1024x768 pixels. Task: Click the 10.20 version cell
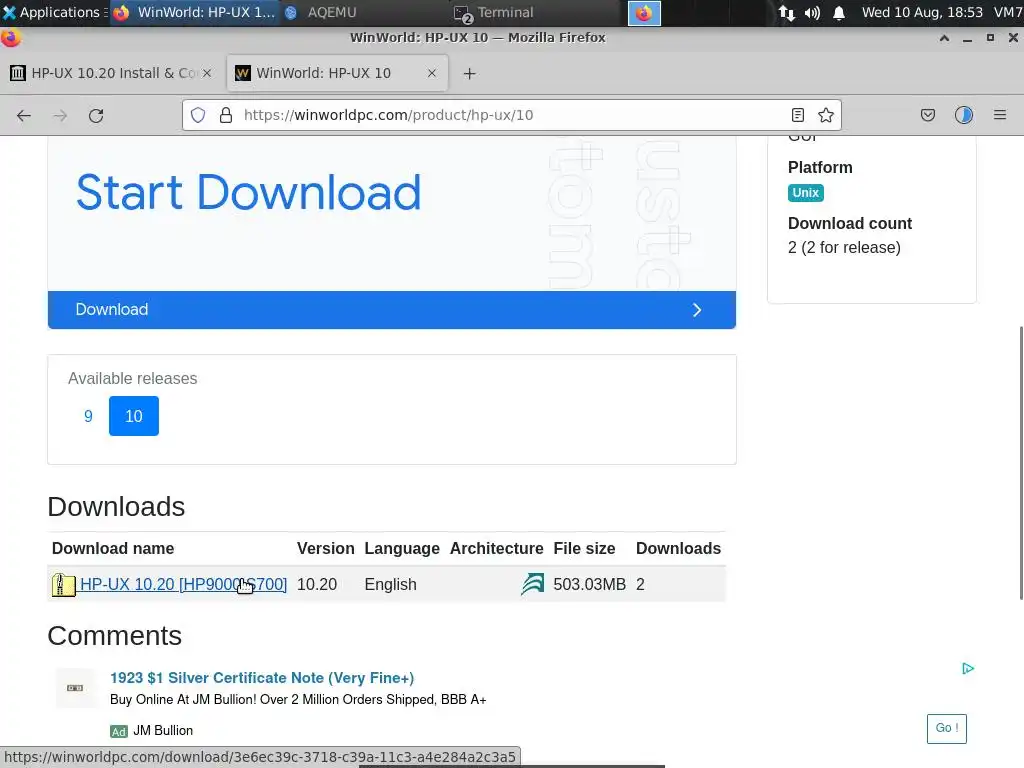(317, 584)
